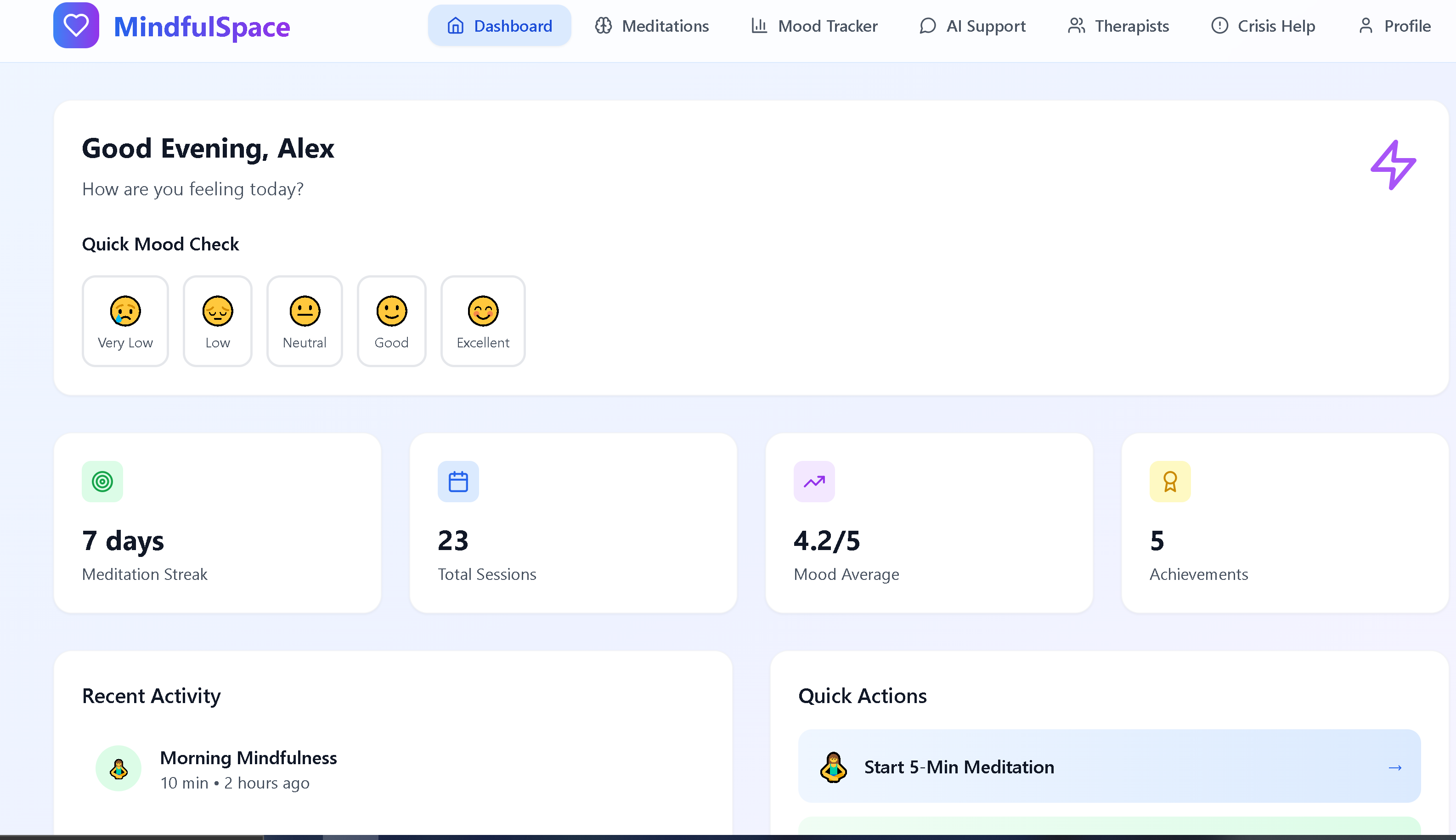Click the purple lightning bolt icon
This screenshot has height=840, width=1456.
pyautogui.click(x=1393, y=165)
